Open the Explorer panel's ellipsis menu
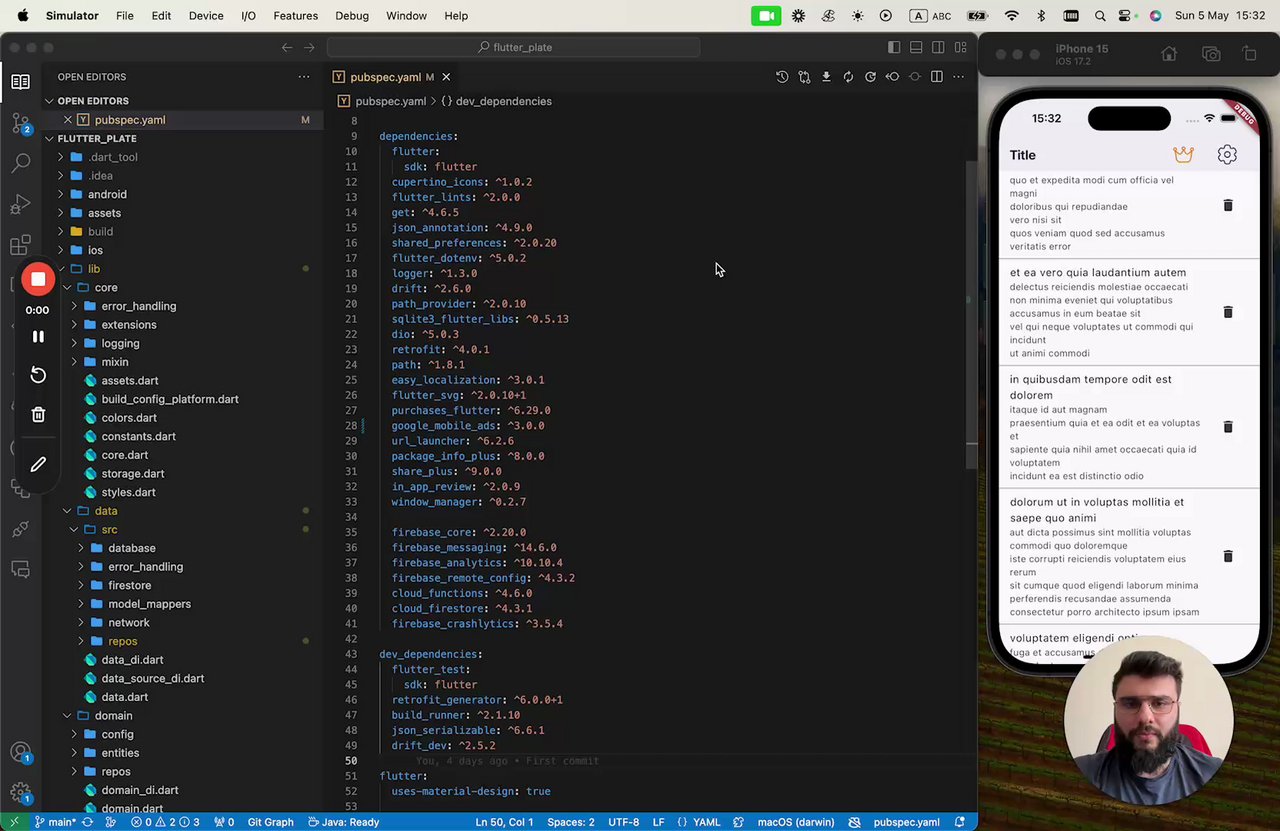 [304, 77]
